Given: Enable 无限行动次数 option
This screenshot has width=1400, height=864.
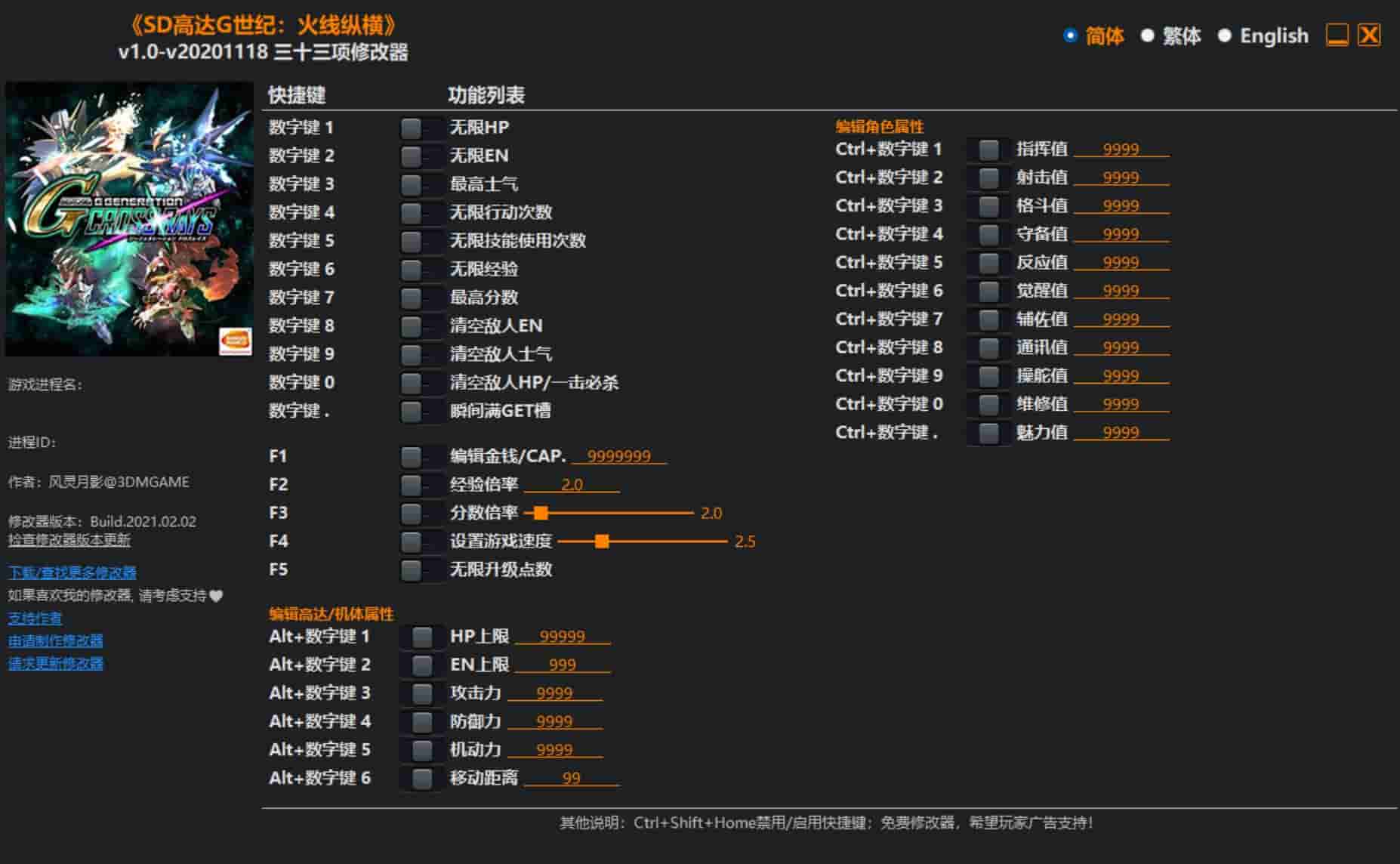Looking at the screenshot, I should (x=412, y=212).
